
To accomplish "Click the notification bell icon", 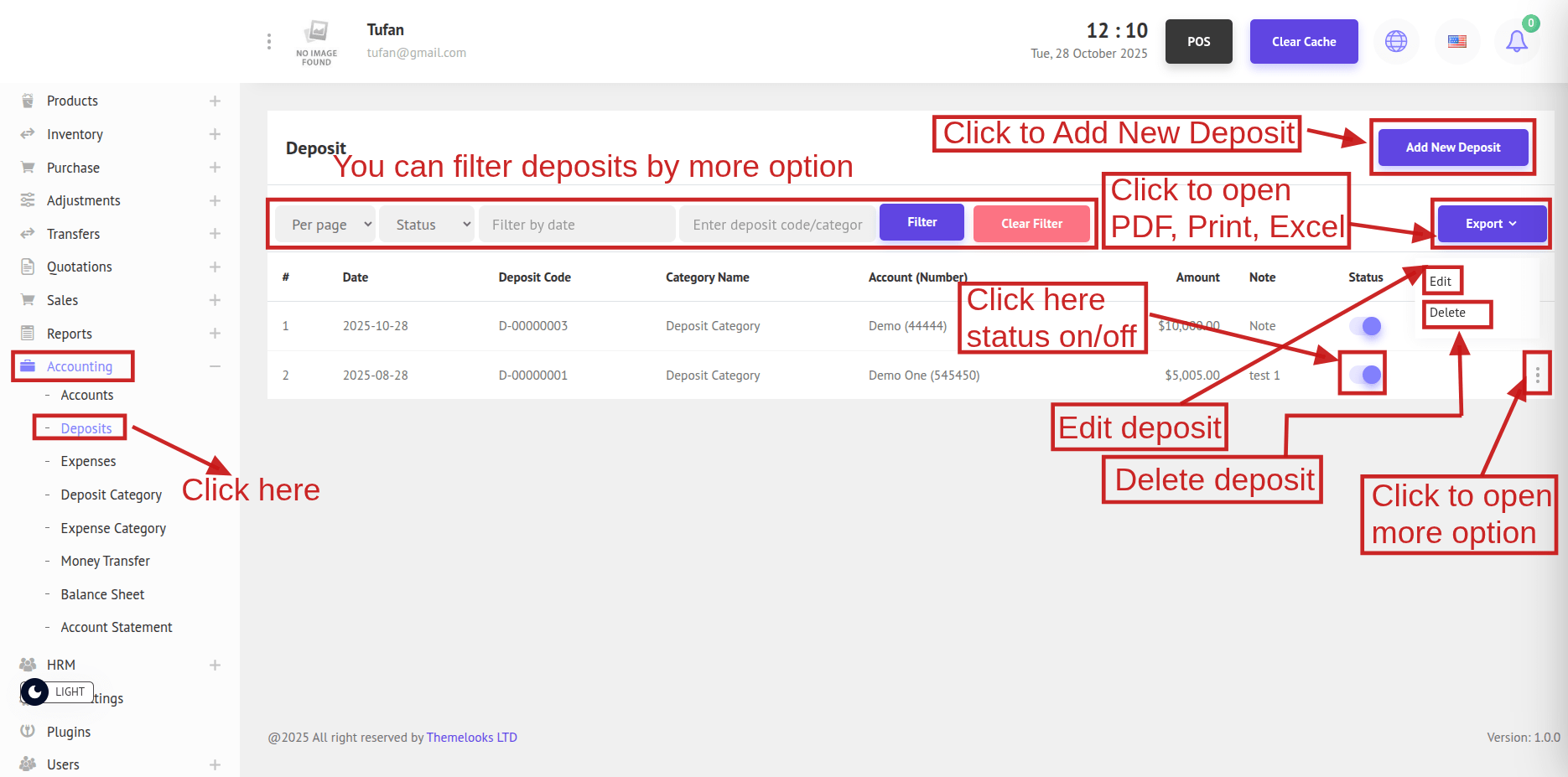I will point(1516,41).
